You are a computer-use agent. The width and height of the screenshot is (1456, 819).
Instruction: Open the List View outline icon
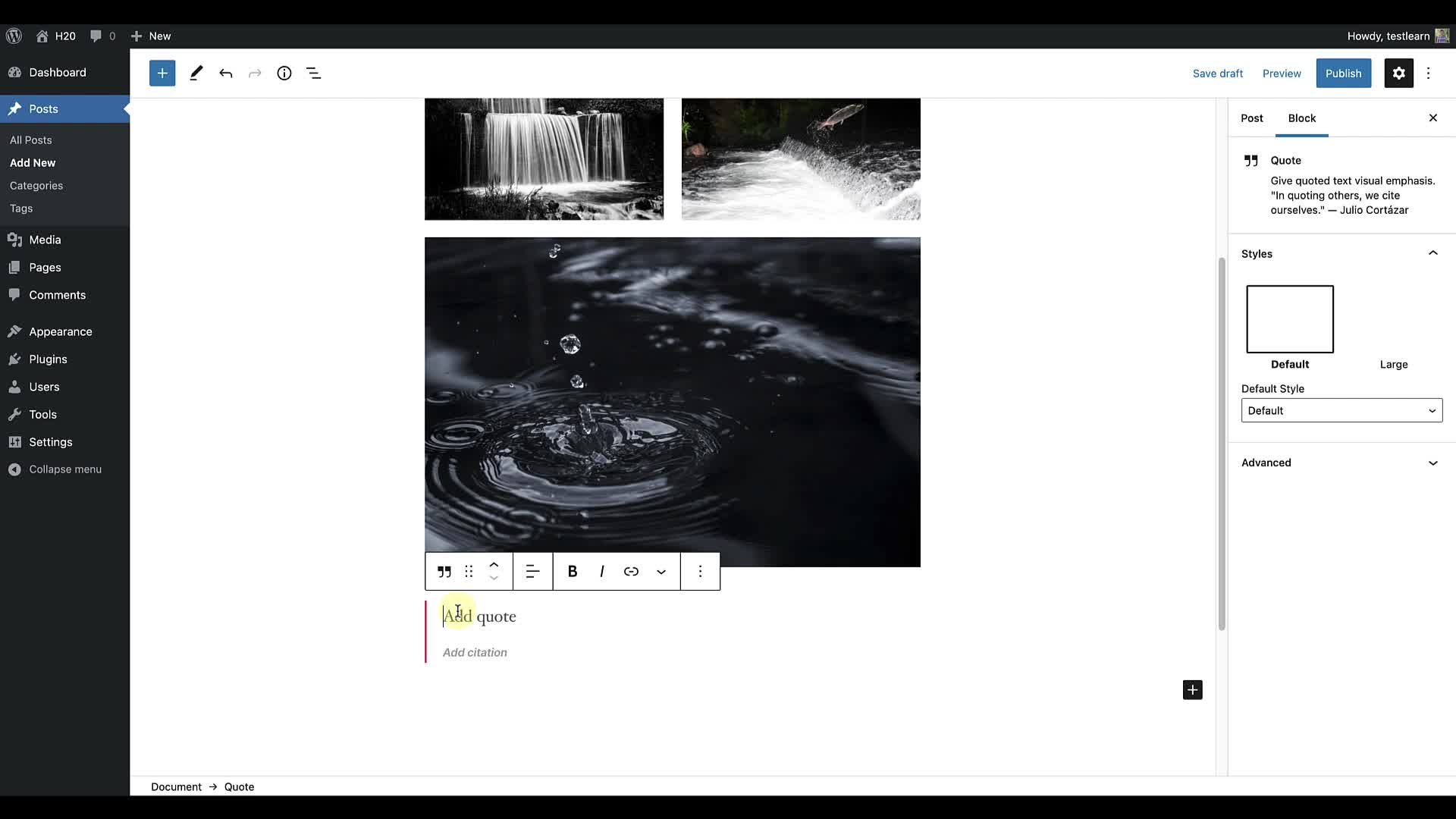pos(314,74)
